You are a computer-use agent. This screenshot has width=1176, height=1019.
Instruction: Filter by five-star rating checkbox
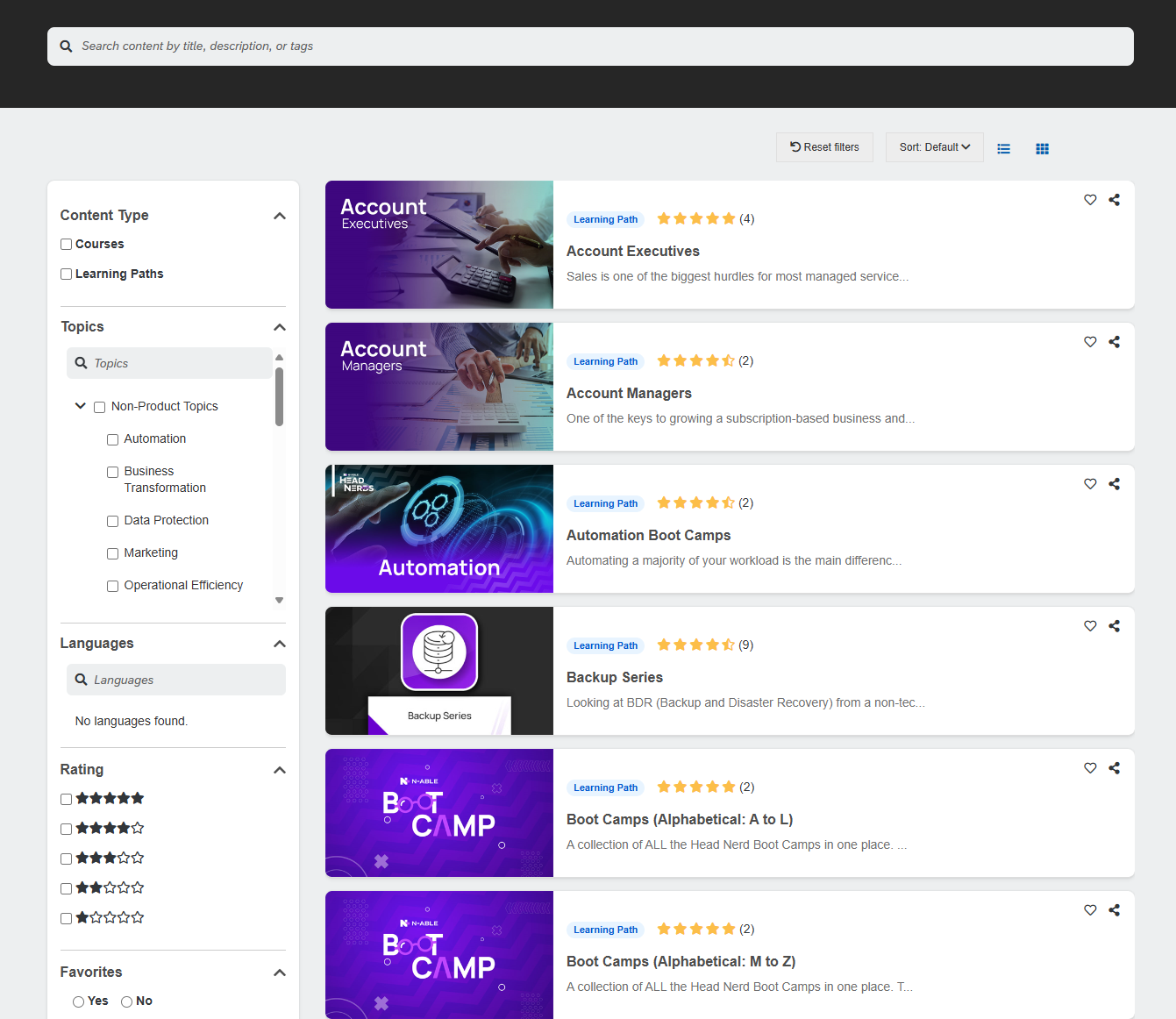[x=66, y=799]
